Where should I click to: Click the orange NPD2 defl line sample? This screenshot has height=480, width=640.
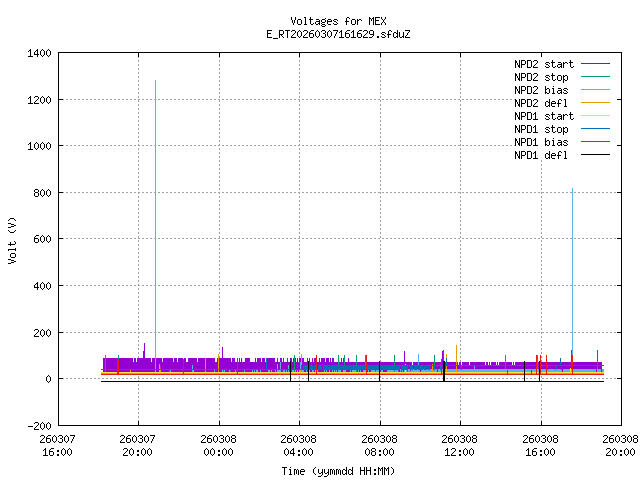click(593, 103)
